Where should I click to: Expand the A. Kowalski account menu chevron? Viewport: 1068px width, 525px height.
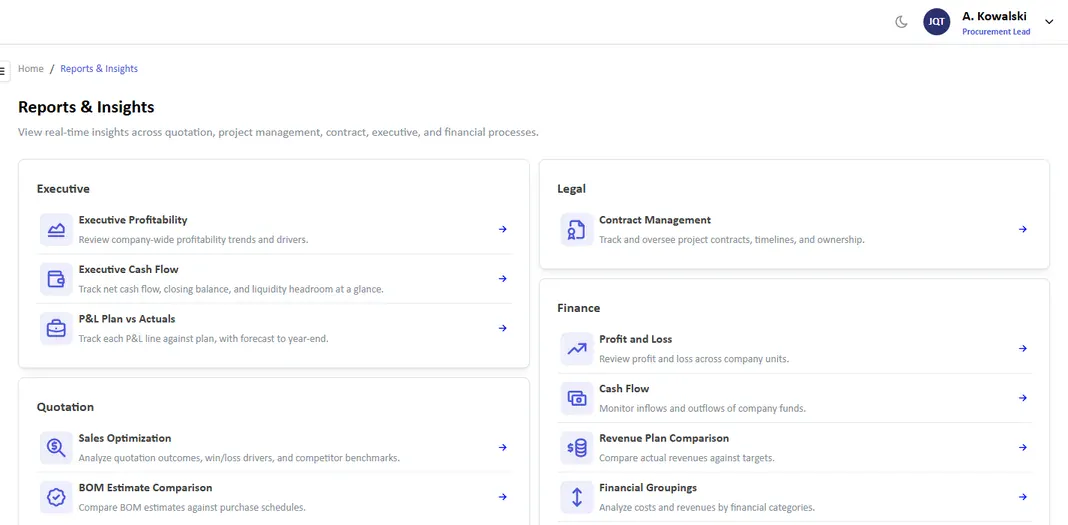click(1049, 22)
